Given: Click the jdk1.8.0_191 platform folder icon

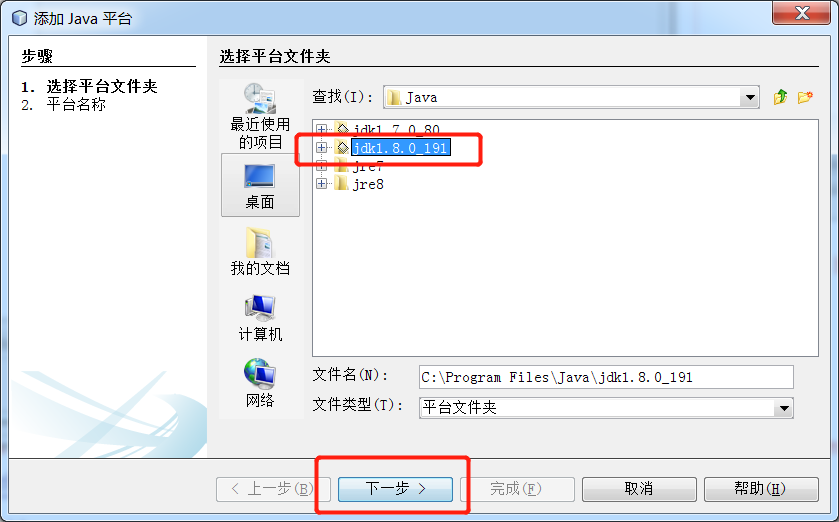Looking at the screenshot, I should click(x=342, y=148).
